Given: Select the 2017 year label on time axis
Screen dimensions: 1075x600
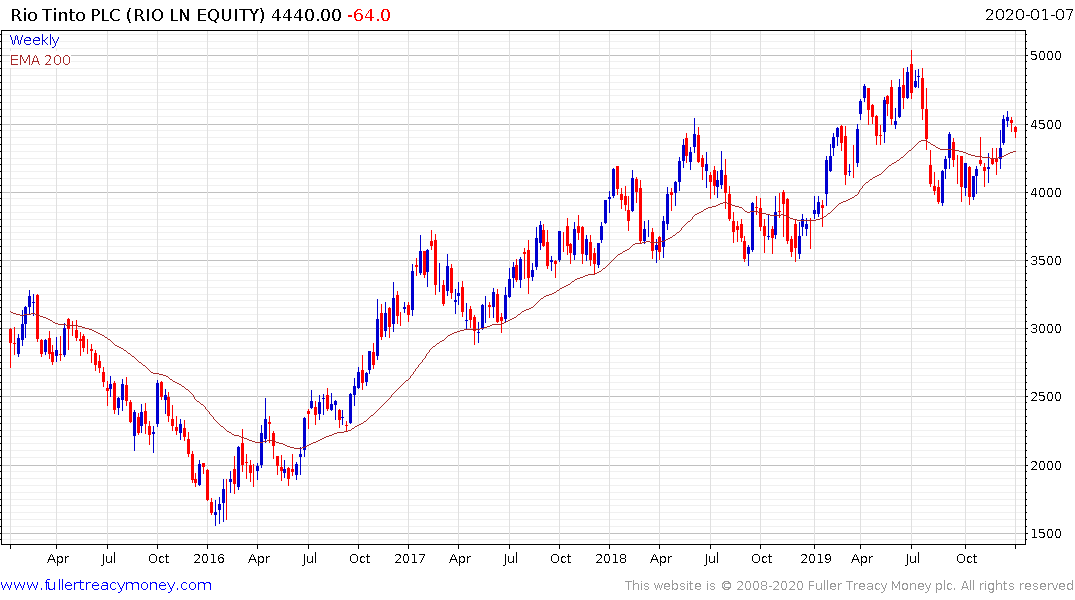Looking at the screenshot, I should click(410, 558).
